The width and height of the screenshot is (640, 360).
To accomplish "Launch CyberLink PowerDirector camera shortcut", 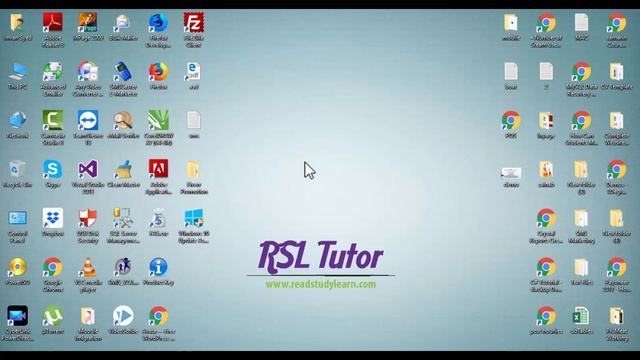I will [x=18, y=316].
